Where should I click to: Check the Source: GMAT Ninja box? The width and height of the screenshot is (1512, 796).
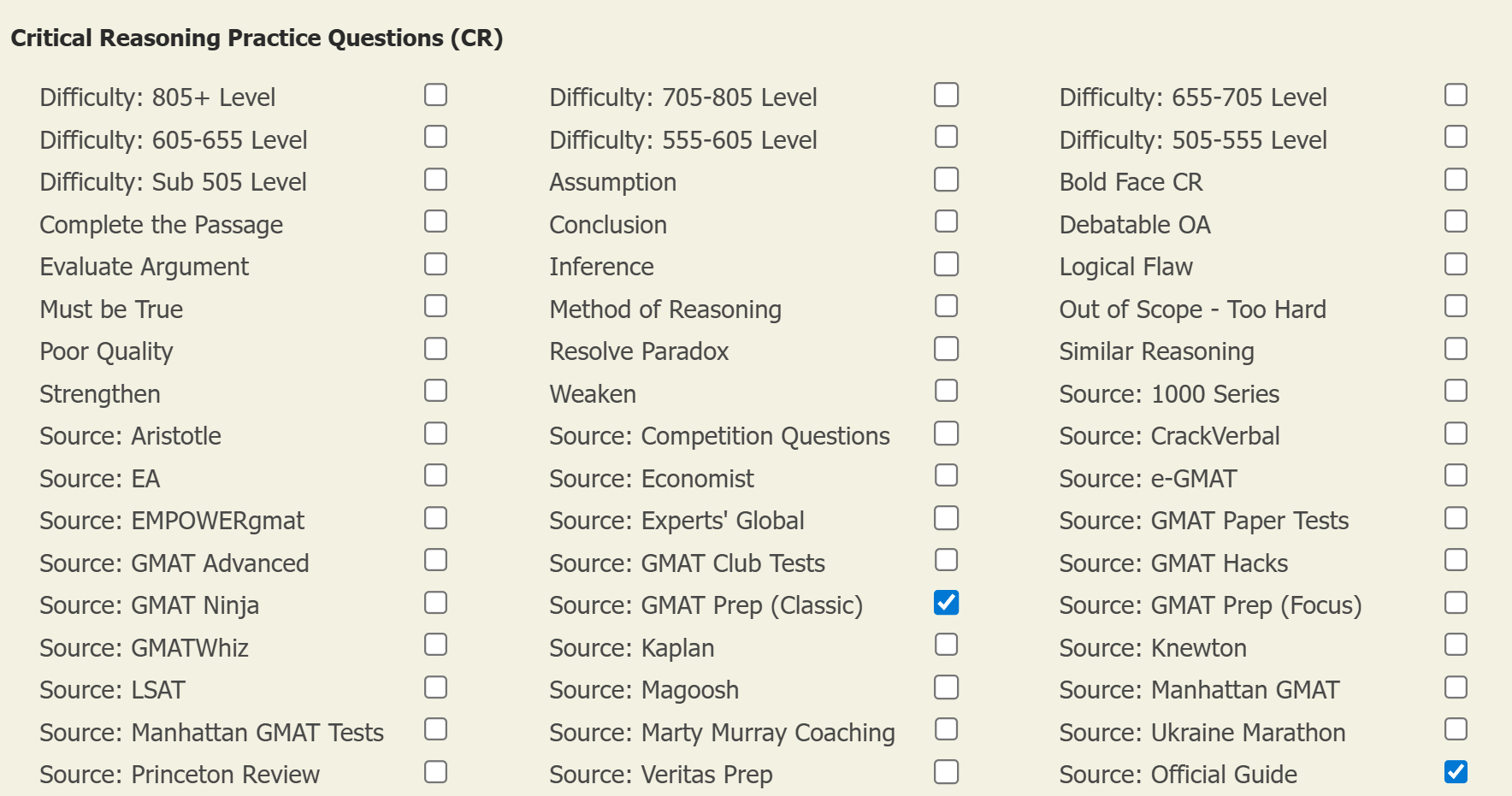pyautogui.click(x=435, y=603)
